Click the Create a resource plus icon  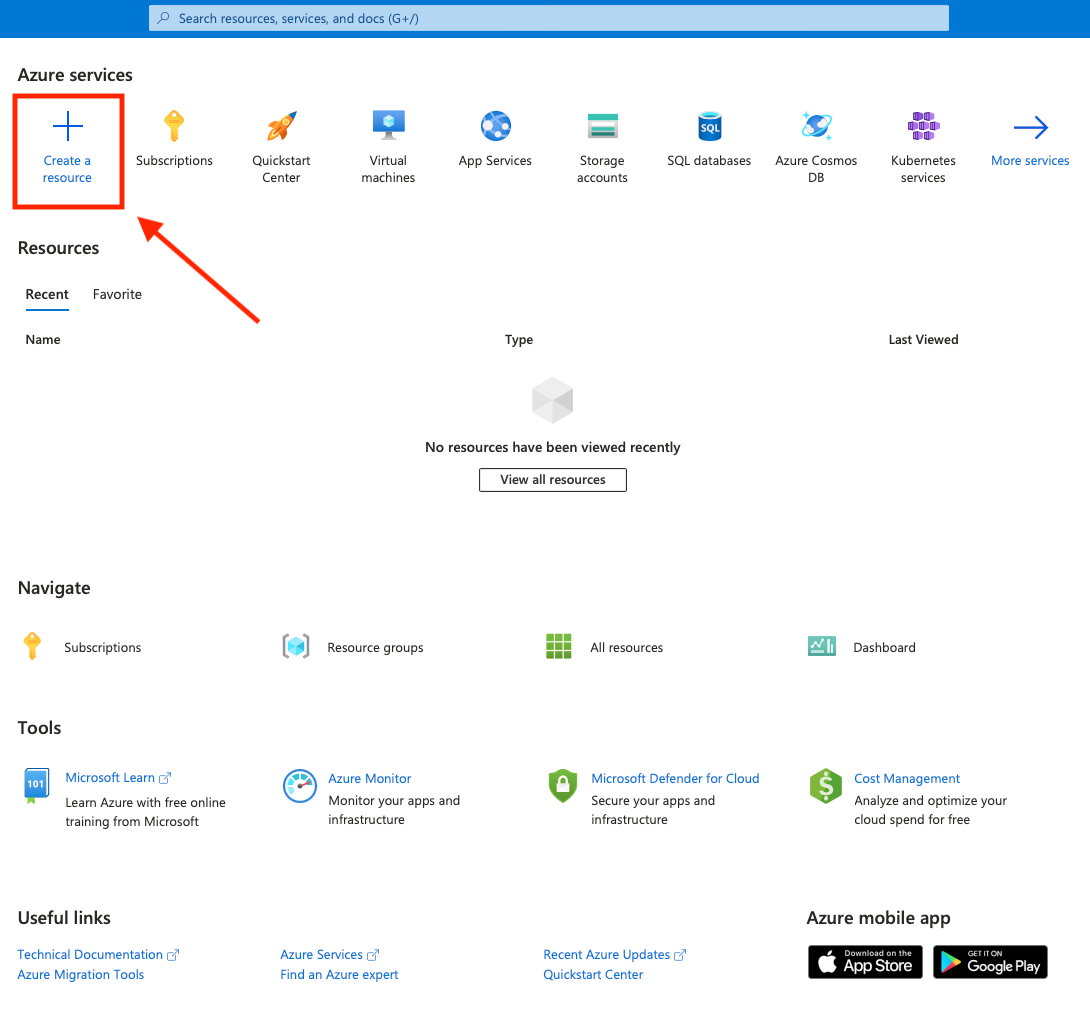(x=67, y=126)
